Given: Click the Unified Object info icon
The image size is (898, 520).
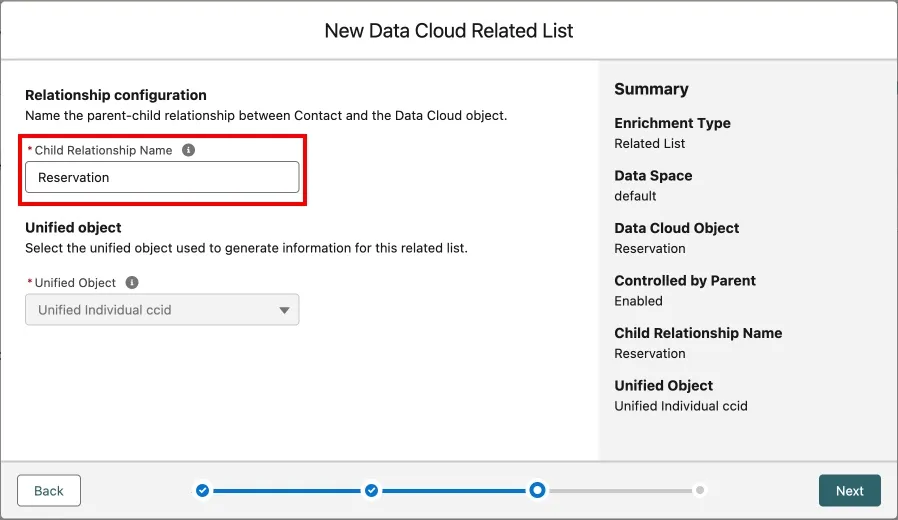Looking at the screenshot, I should pos(132,283).
